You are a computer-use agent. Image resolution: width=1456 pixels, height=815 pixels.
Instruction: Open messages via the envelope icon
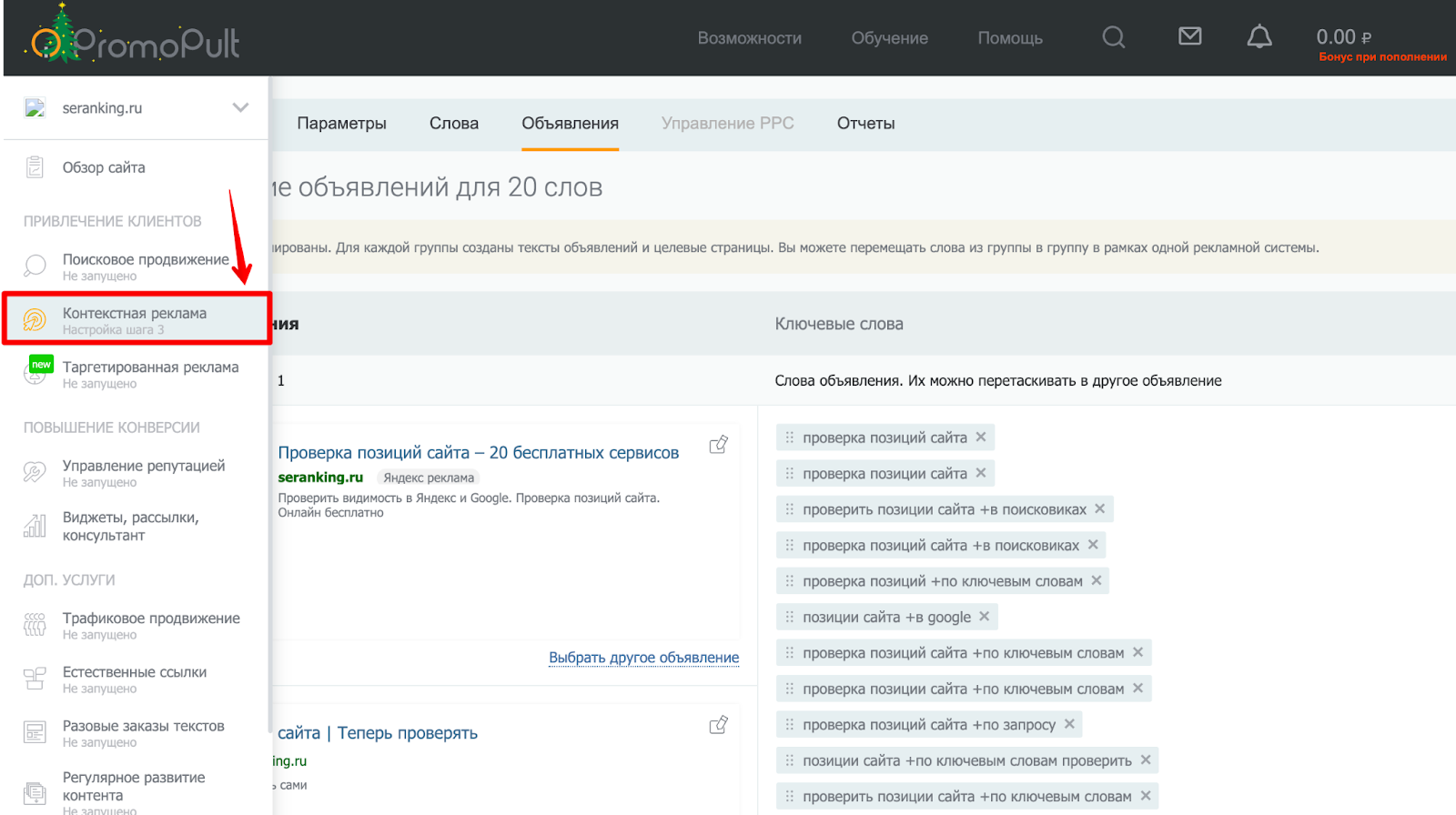(x=1189, y=36)
